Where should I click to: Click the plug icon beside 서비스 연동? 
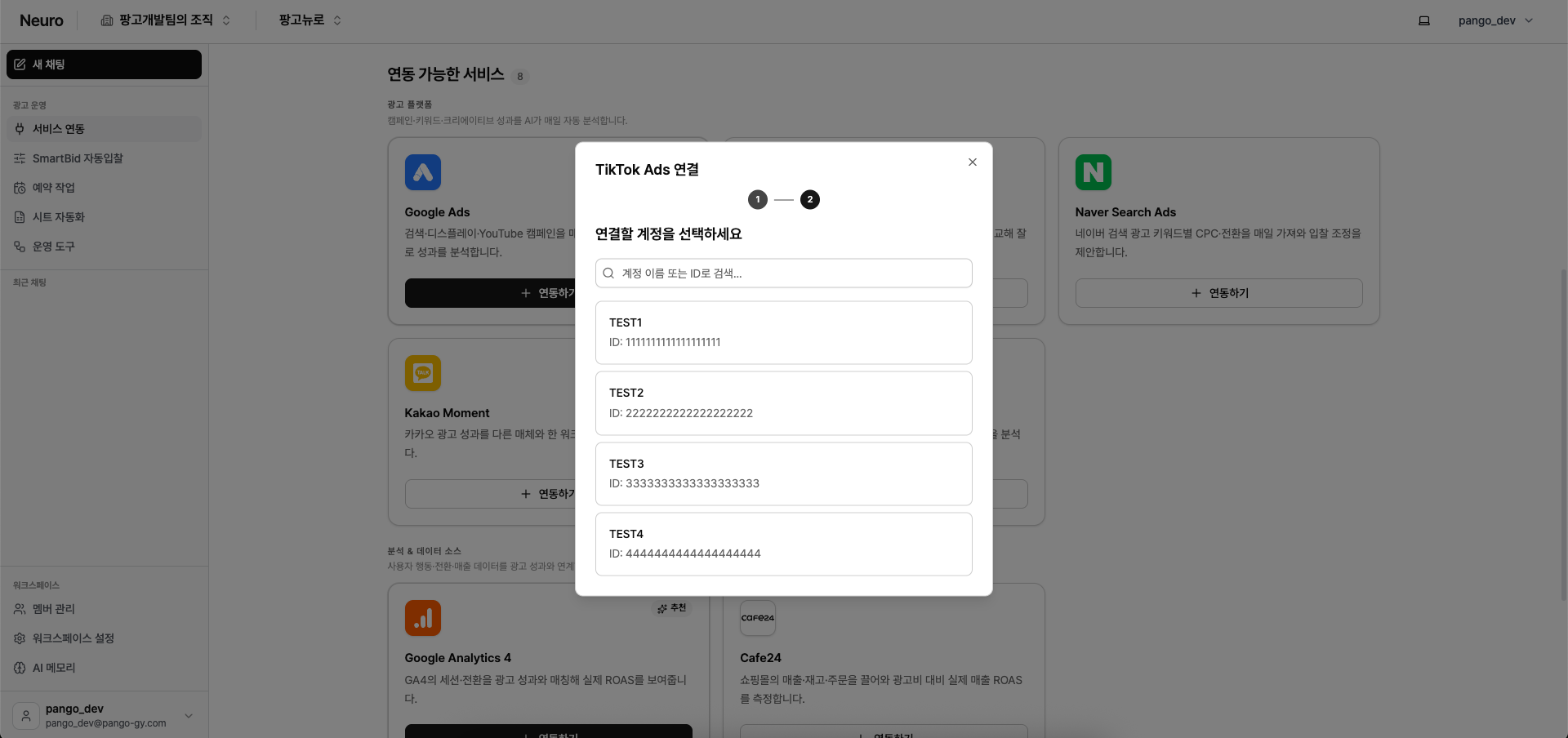click(20, 129)
